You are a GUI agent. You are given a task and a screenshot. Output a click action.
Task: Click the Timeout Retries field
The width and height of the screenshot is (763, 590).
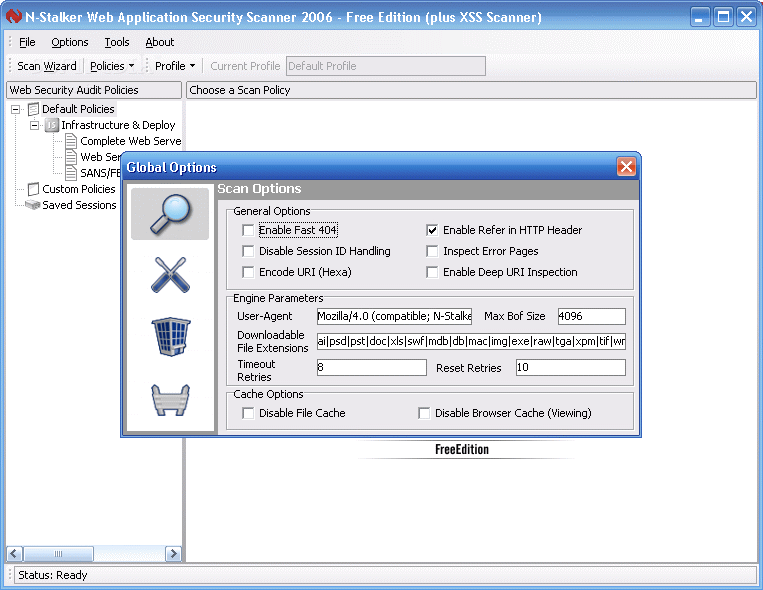372,368
